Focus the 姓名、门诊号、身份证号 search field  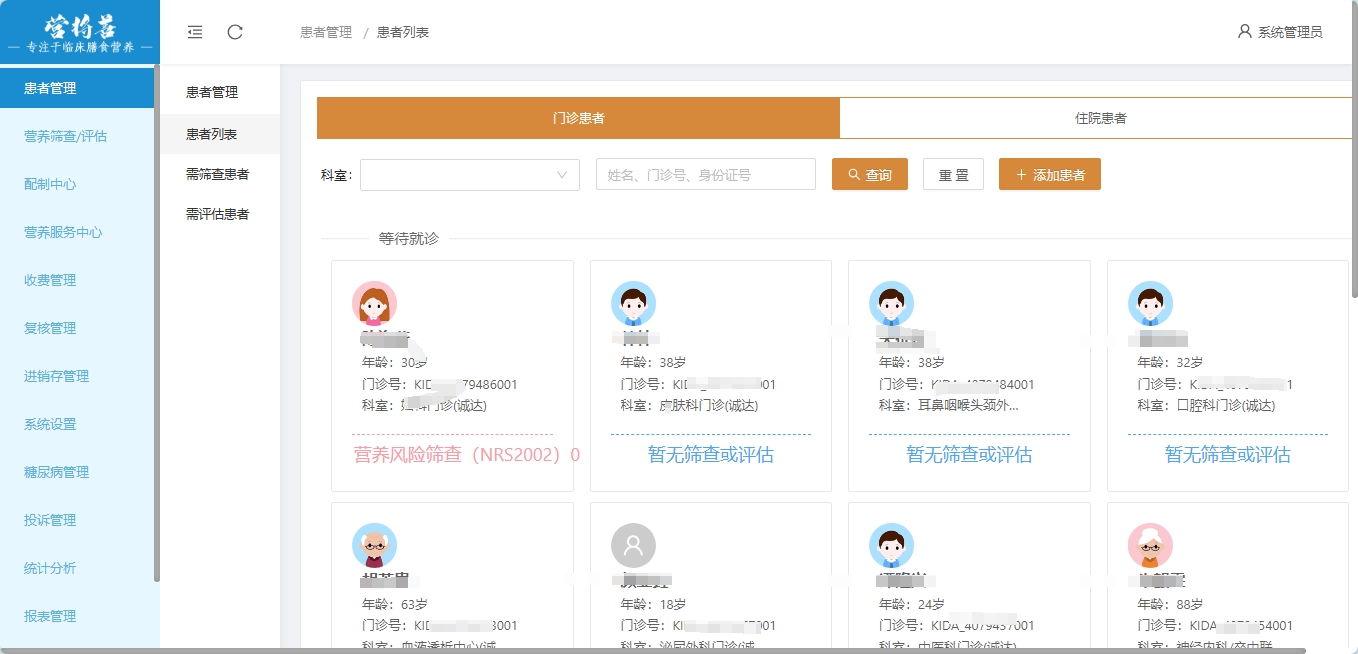705,175
